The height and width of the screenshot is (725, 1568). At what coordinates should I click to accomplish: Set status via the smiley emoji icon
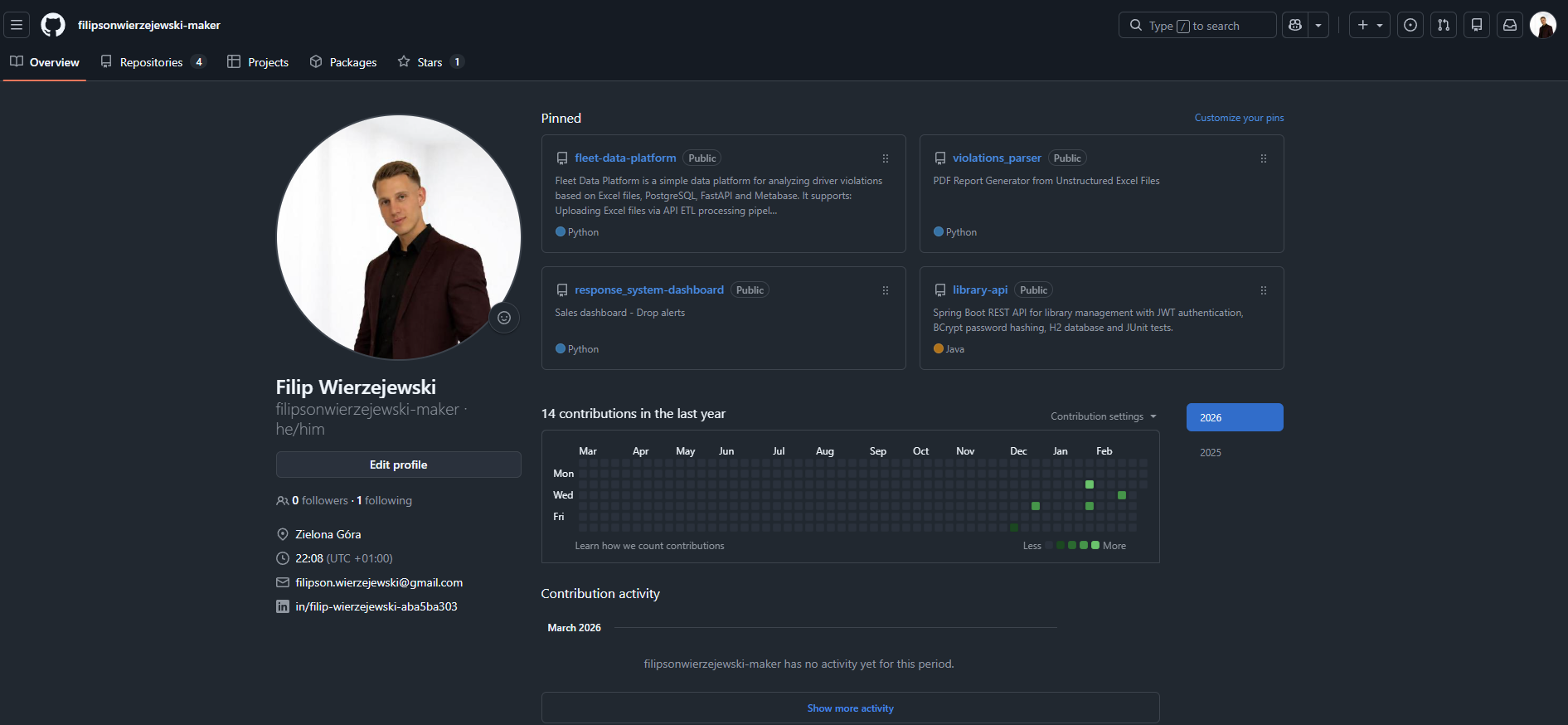point(504,318)
